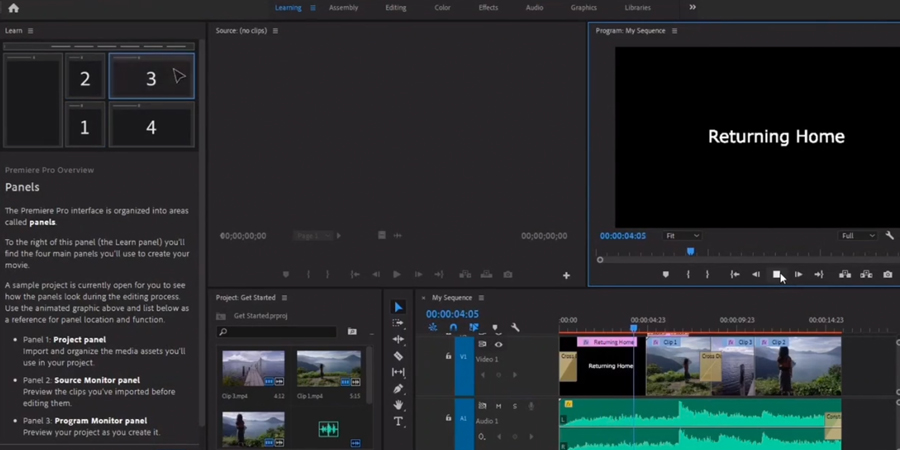The image size is (900, 450).
Task: Toggle Video 1 track visibility eye
Action: pyautogui.click(x=498, y=344)
